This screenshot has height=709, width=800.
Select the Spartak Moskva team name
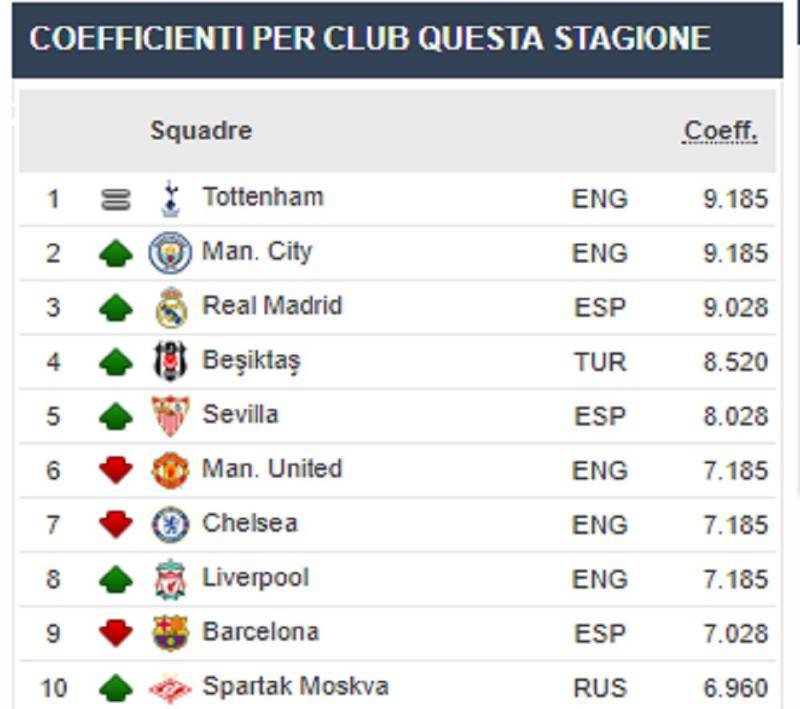point(295,687)
